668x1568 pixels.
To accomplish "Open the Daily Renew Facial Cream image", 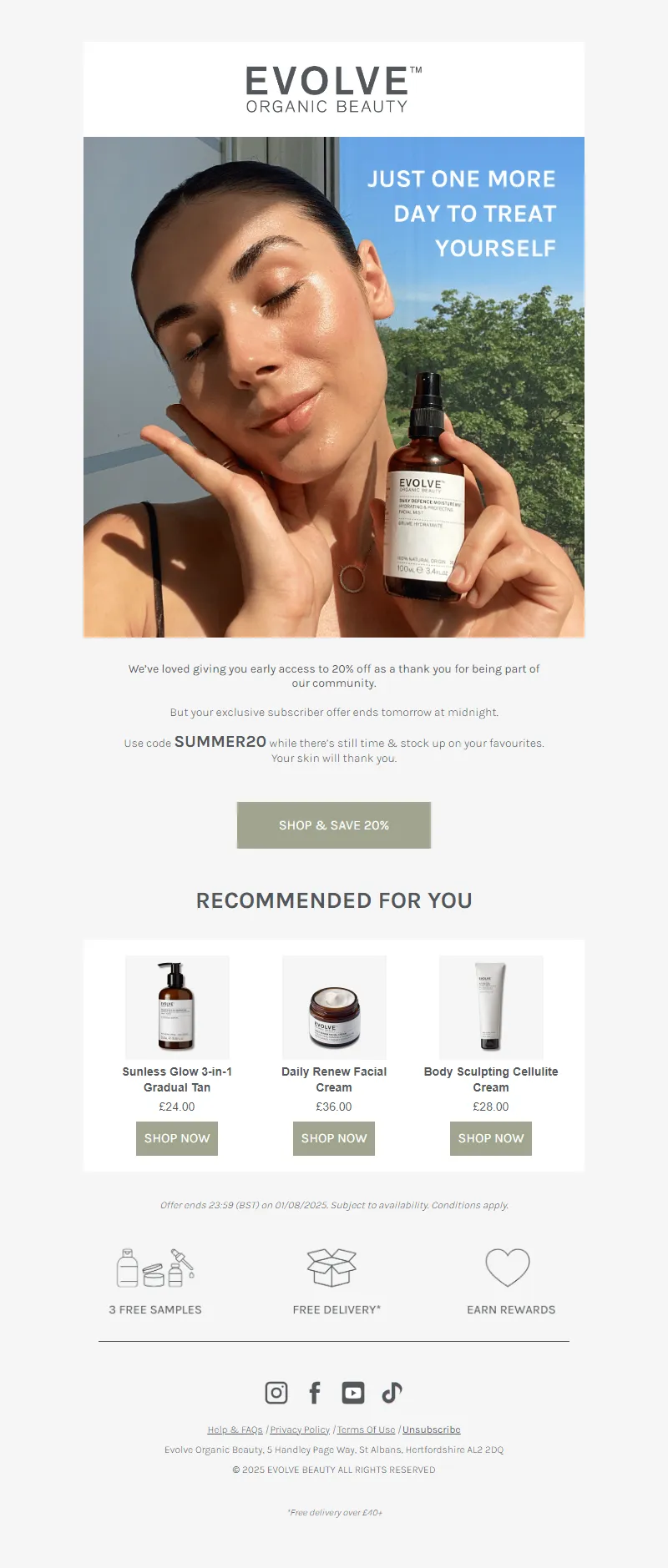I will click(334, 1007).
